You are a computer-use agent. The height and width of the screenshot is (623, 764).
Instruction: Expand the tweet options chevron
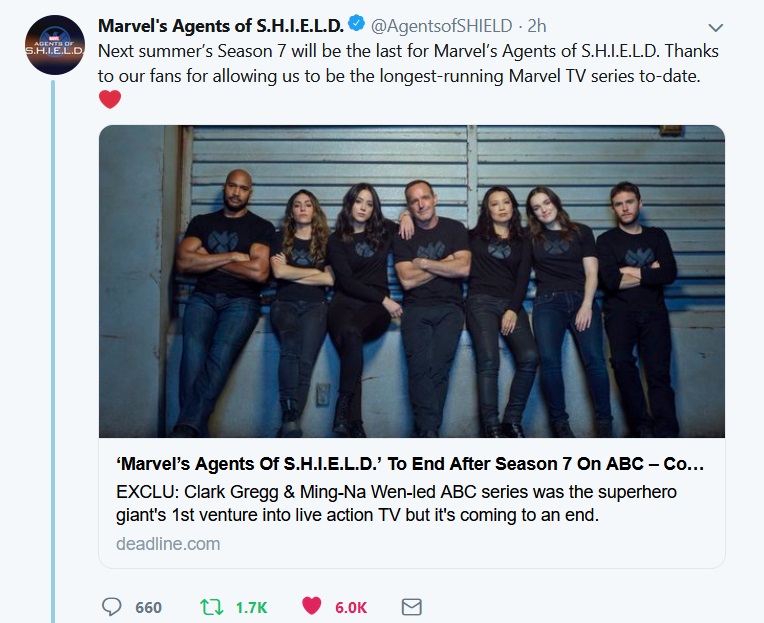tap(715, 28)
